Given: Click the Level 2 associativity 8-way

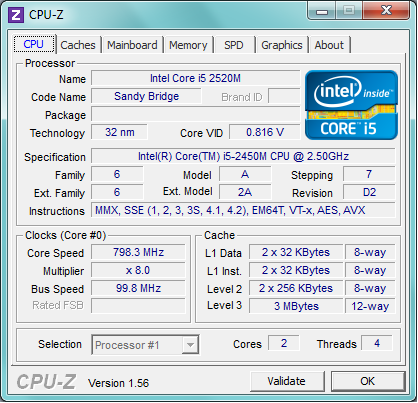Looking at the screenshot, I should pyautogui.click(x=370, y=288).
